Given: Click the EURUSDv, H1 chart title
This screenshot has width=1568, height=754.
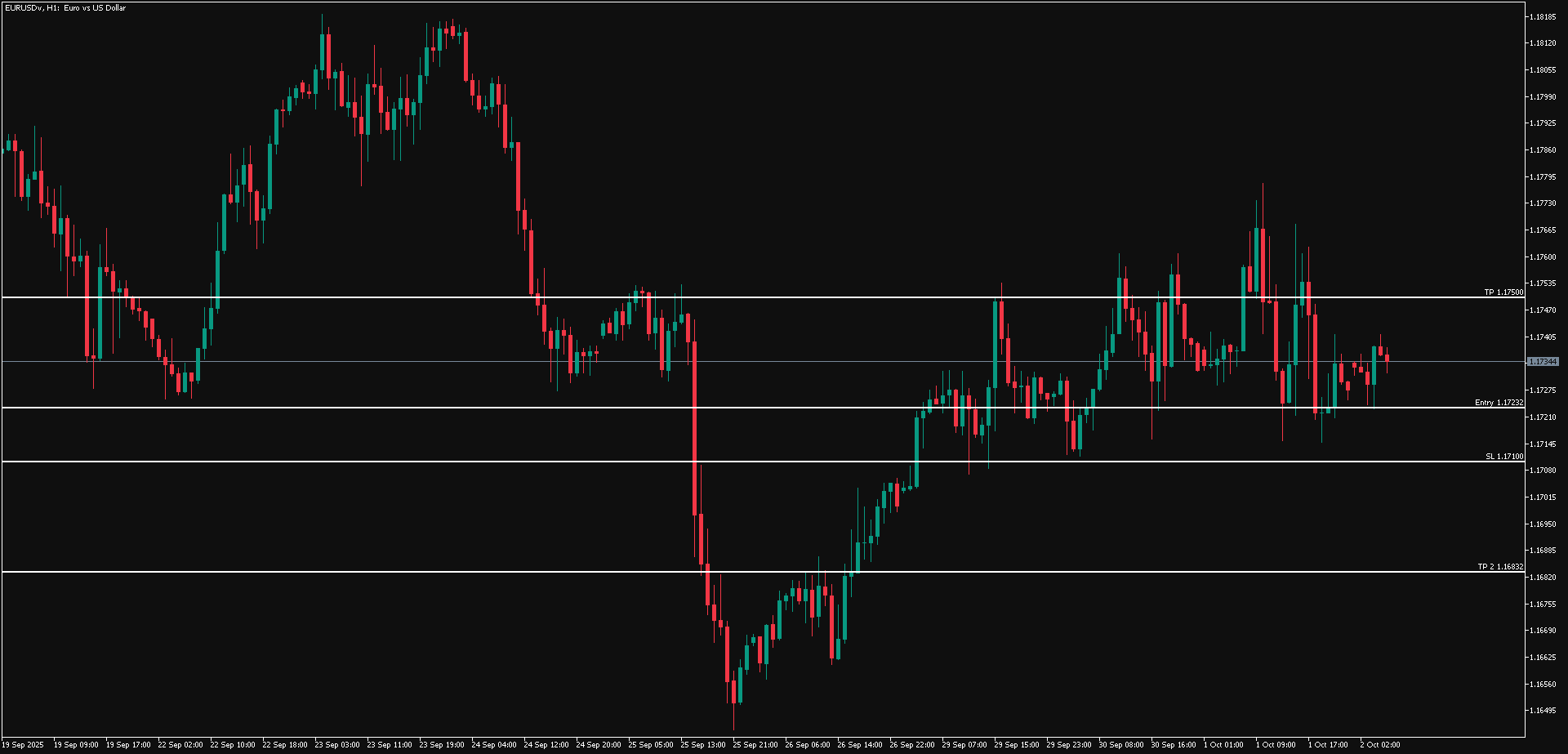Looking at the screenshot, I should [x=65, y=8].
